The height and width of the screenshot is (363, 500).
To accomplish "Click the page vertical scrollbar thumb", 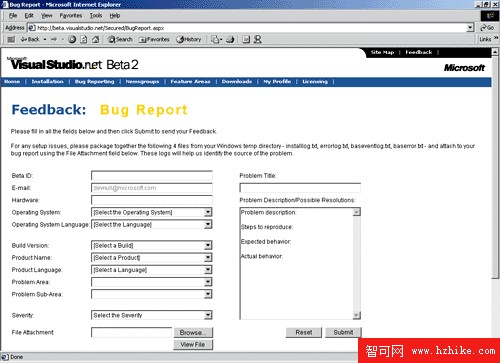I will [x=495, y=167].
